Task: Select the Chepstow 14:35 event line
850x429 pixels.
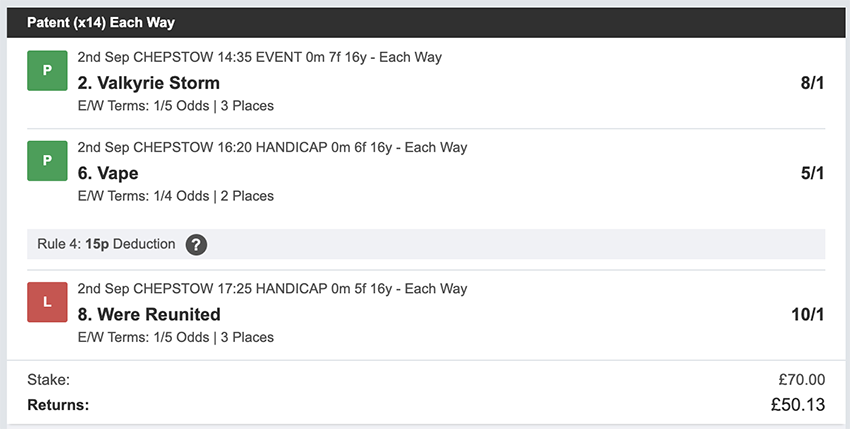Action: [x=259, y=57]
